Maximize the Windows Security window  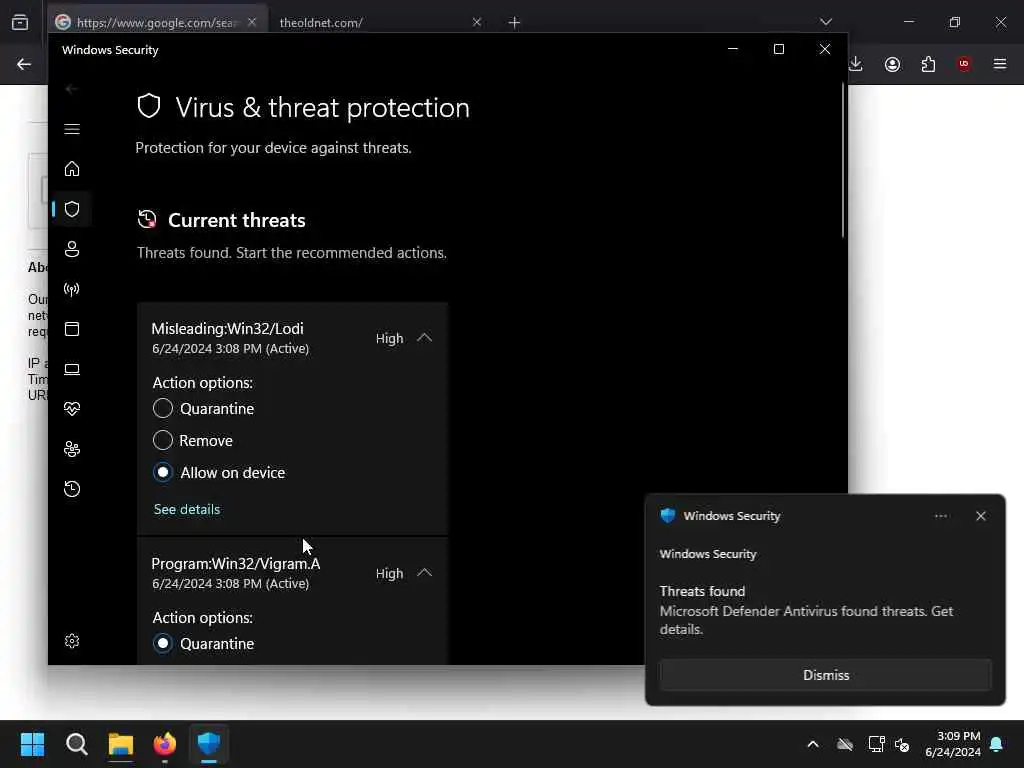coord(778,50)
